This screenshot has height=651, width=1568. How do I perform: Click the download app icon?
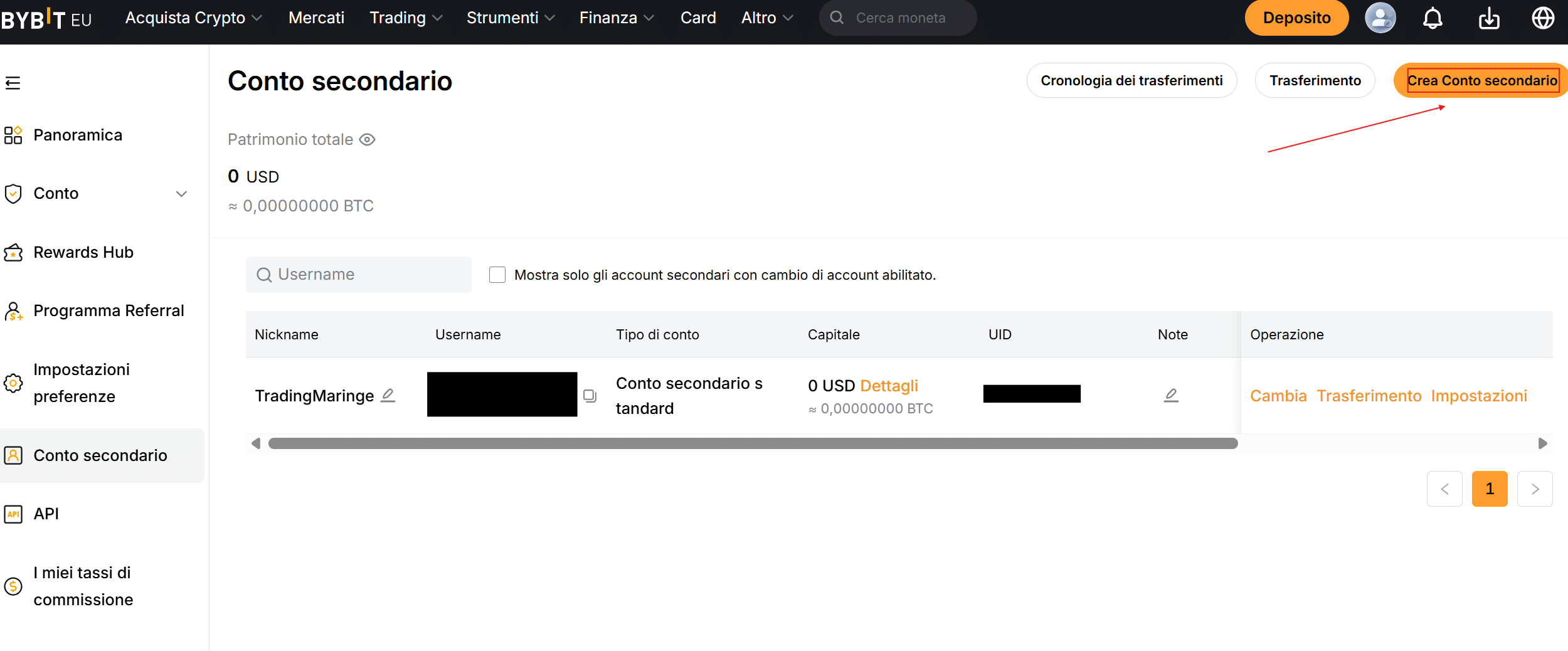tap(1488, 18)
